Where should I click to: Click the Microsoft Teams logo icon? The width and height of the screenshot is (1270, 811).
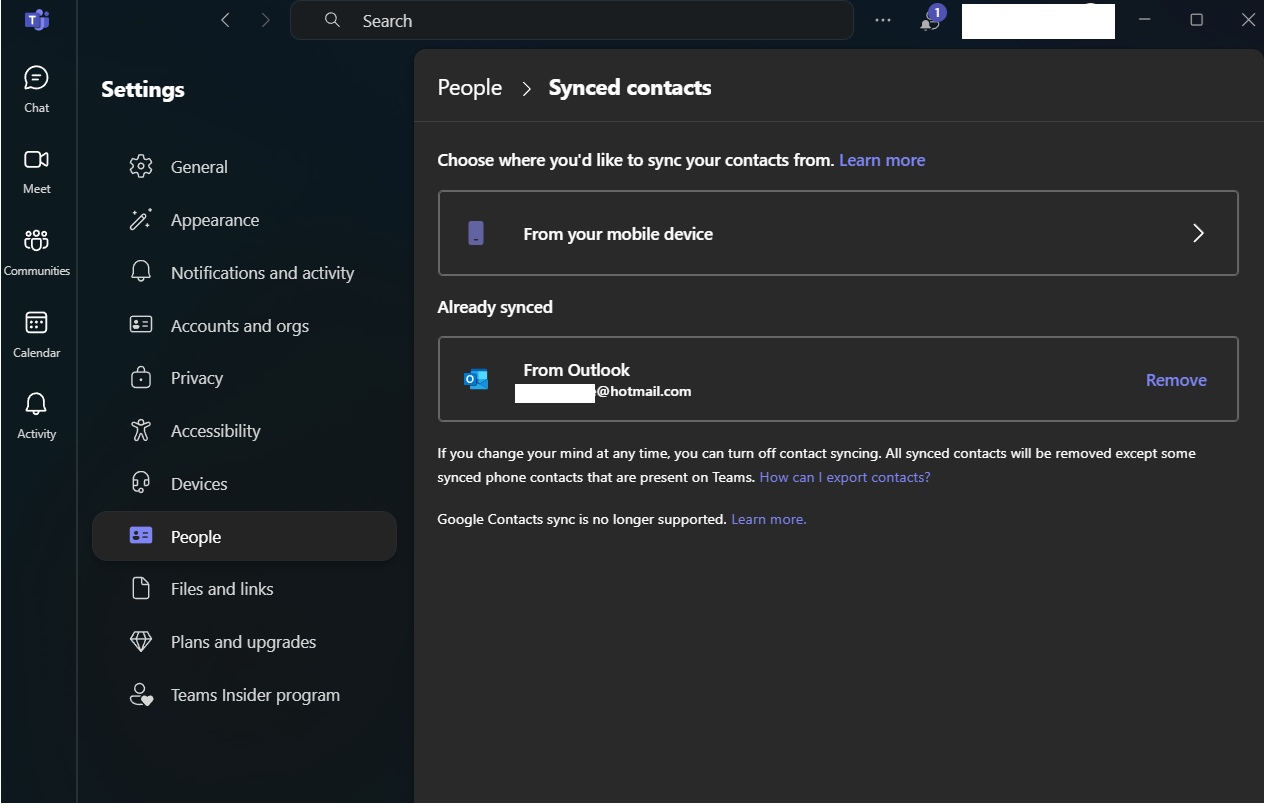click(37, 20)
